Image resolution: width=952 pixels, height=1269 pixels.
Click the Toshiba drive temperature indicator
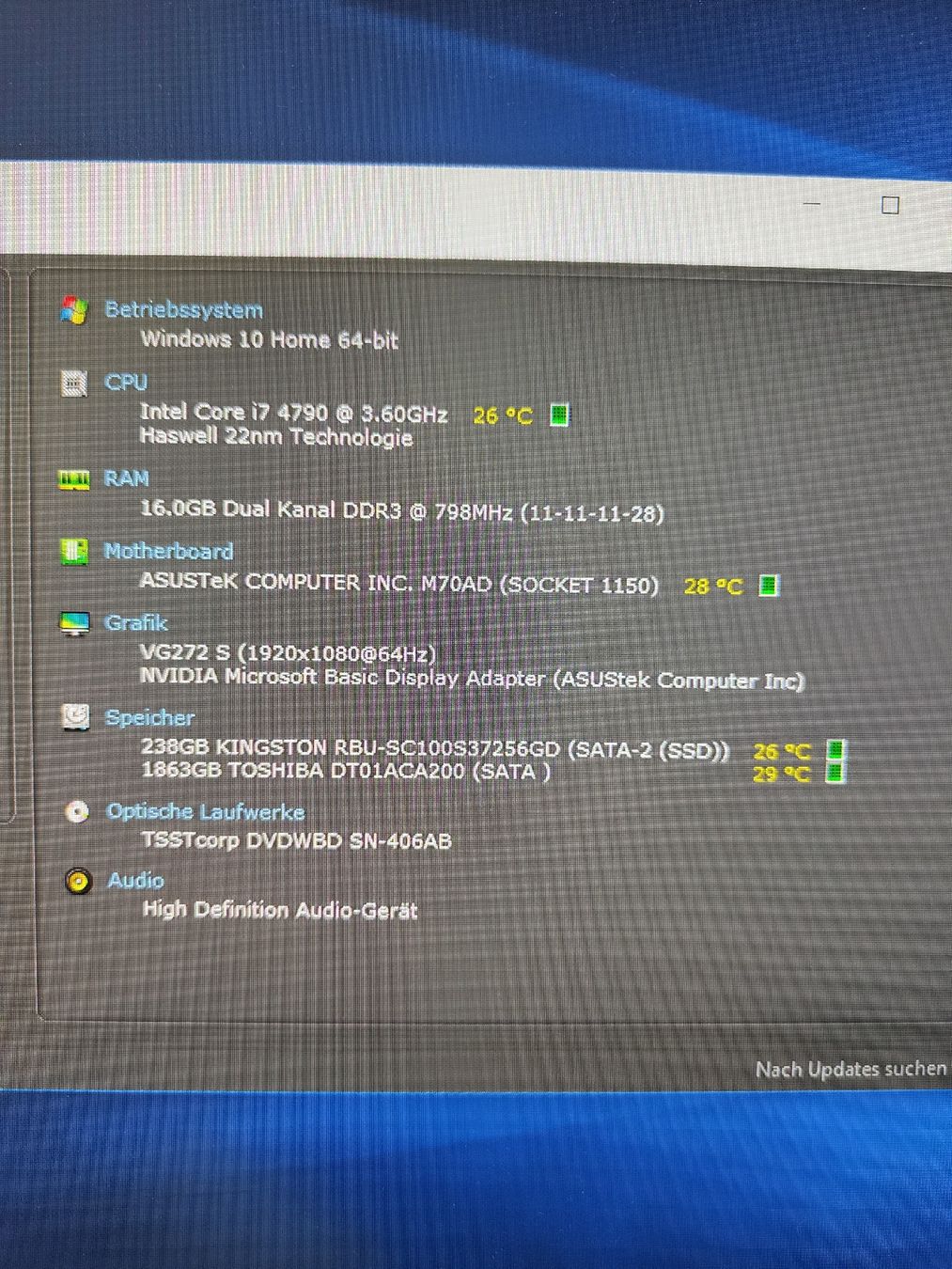point(835,773)
